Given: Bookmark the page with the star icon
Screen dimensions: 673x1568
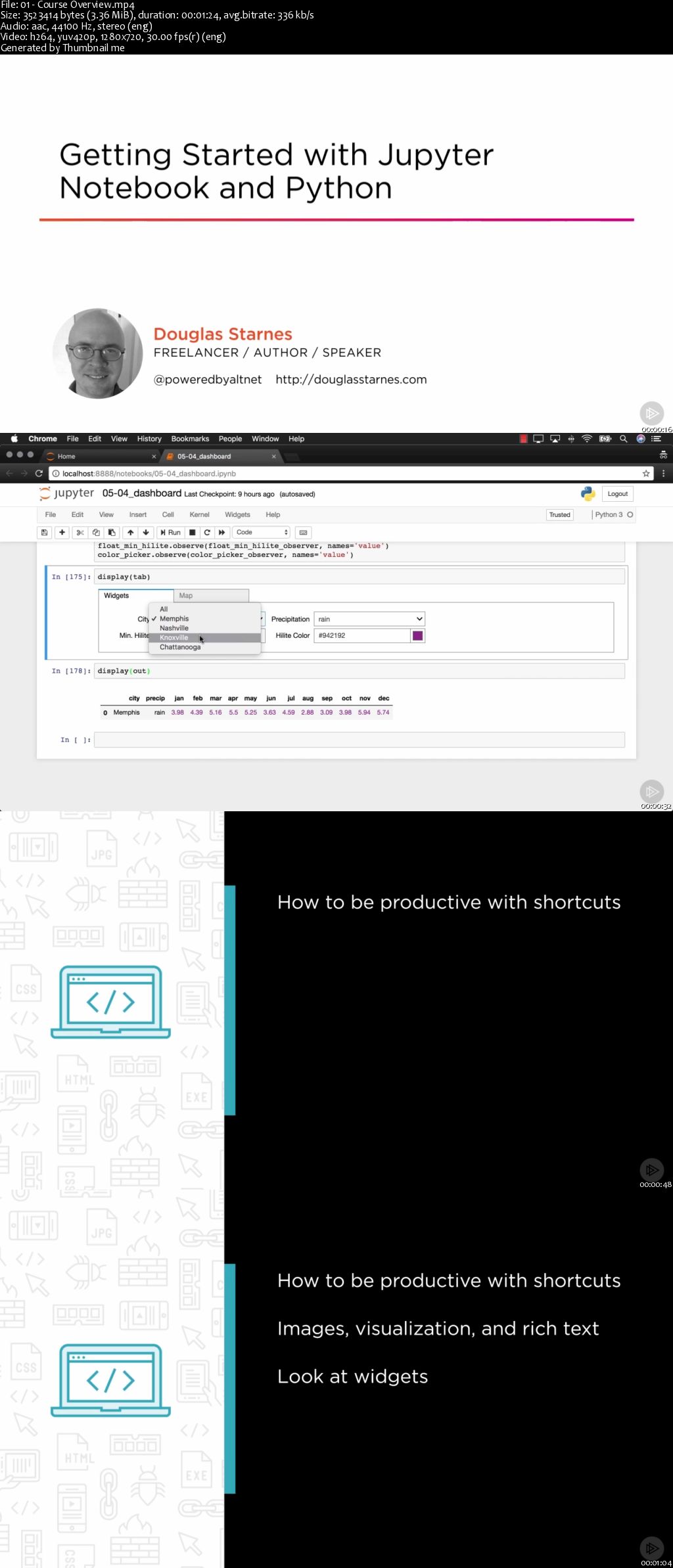Looking at the screenshot, I should (x=646, y=473).
